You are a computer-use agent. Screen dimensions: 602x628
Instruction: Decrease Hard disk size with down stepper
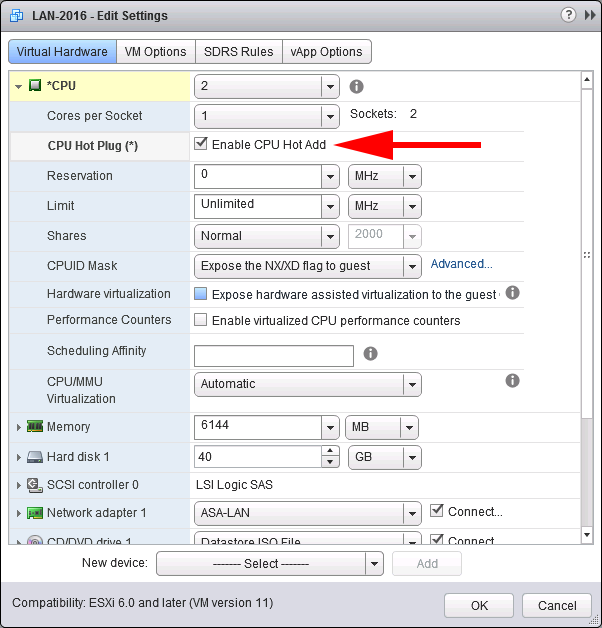coord(330,462)
